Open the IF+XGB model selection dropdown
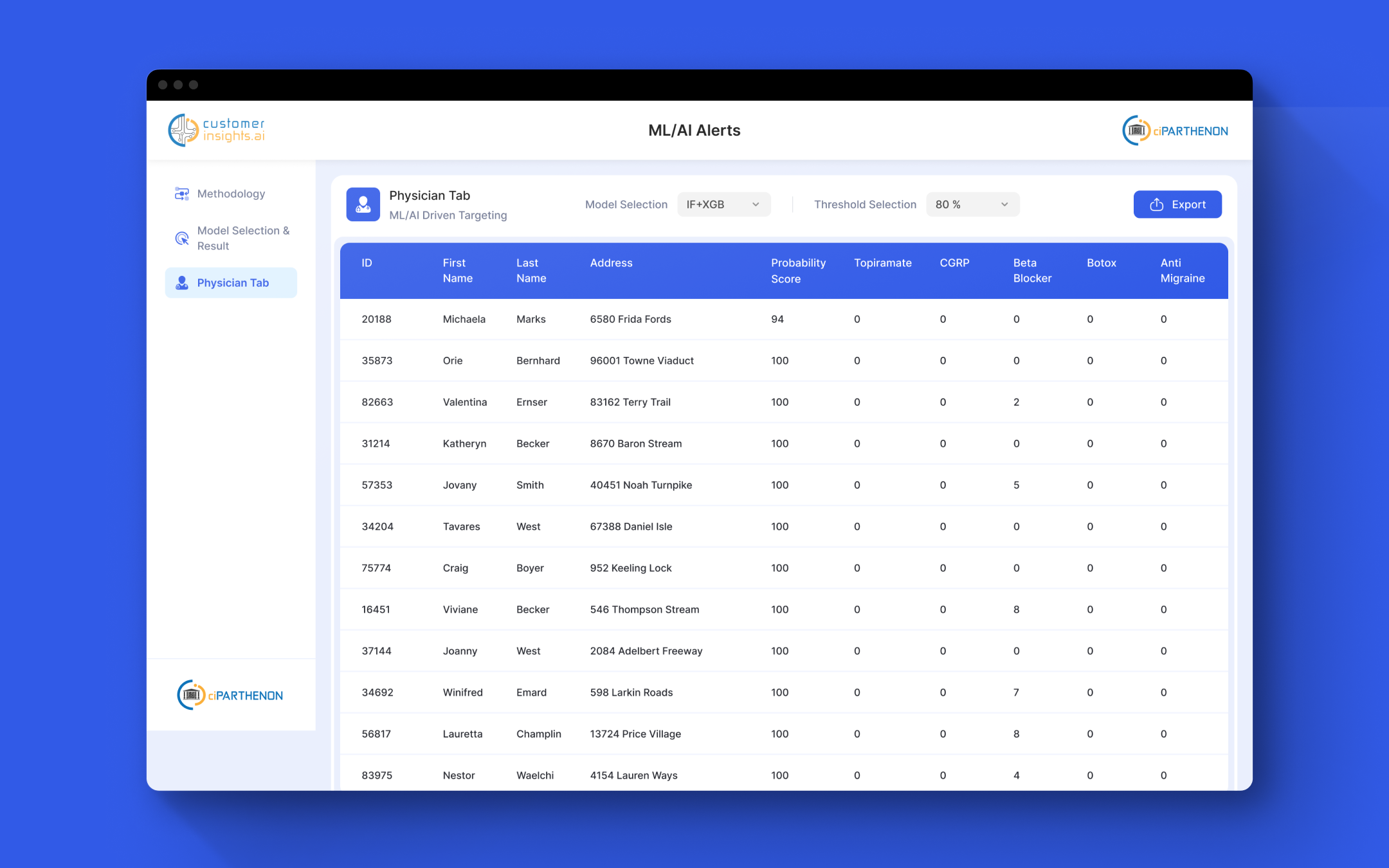Viewport: 1389px width, 868px height. (x=723, y=204)
